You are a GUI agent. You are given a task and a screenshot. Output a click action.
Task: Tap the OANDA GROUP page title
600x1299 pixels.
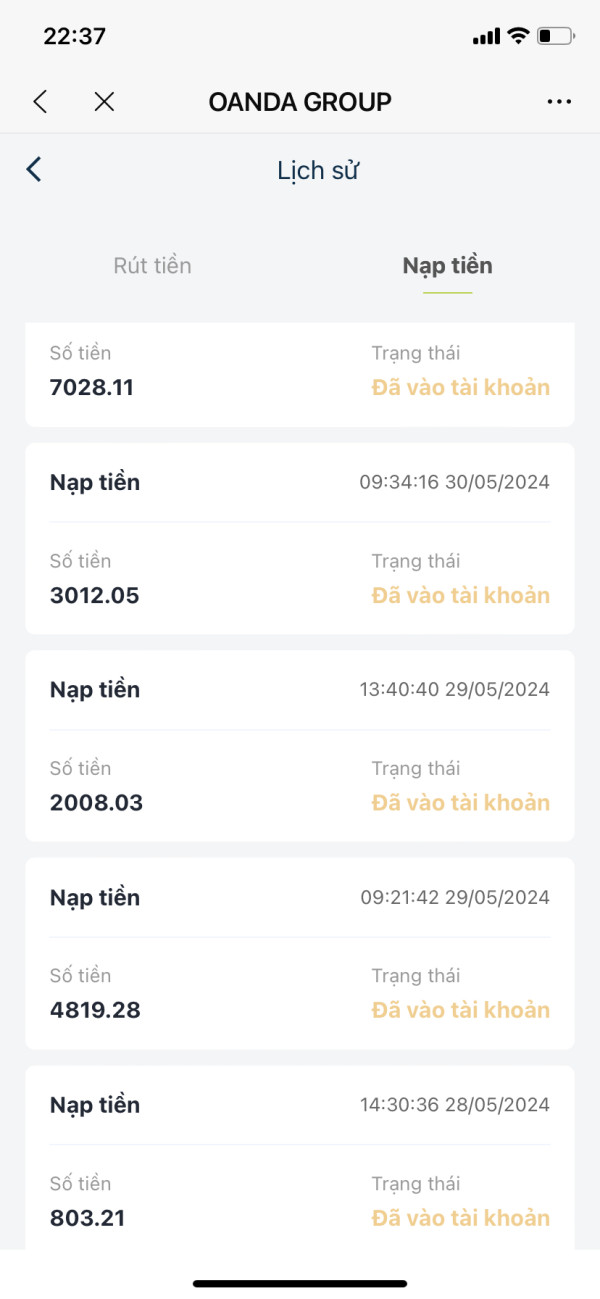tap(300, 101)
